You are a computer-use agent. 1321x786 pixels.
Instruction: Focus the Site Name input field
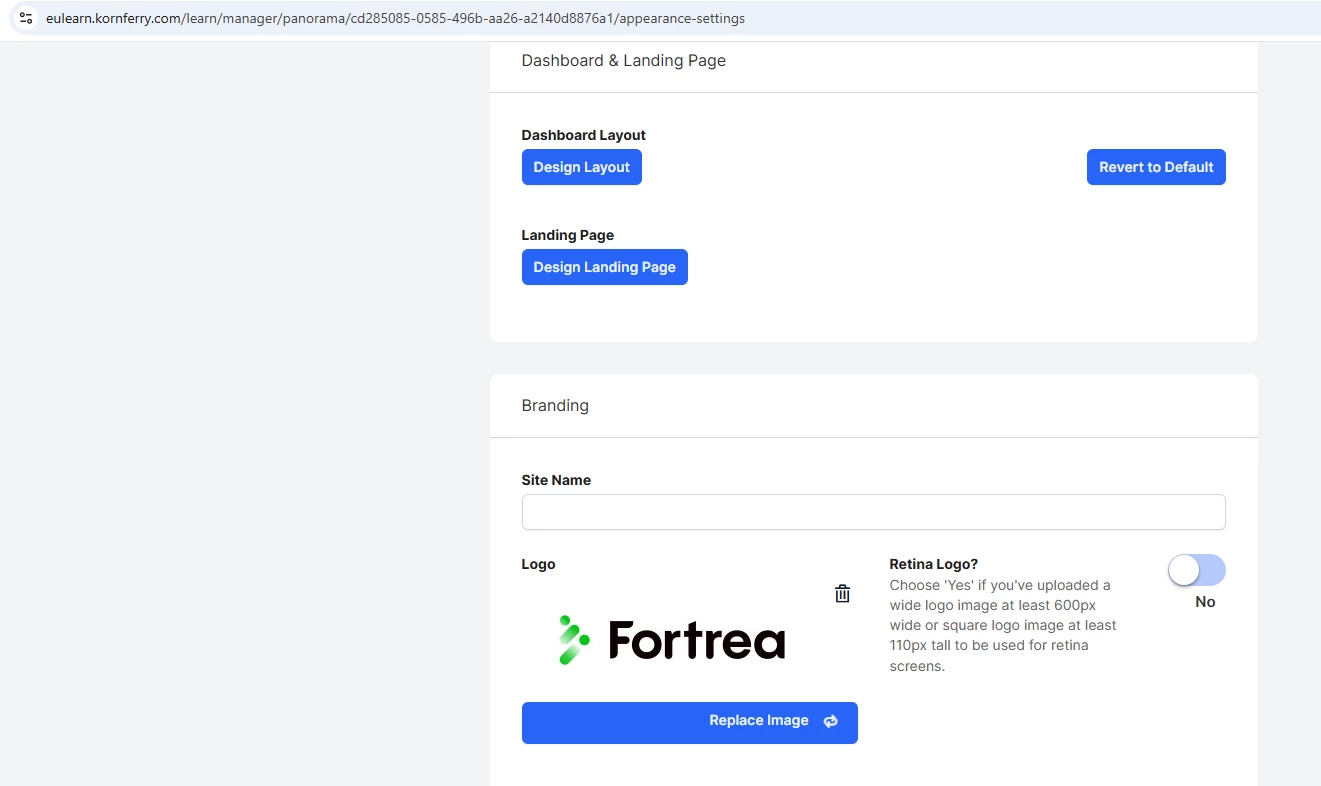coord(874,512)
